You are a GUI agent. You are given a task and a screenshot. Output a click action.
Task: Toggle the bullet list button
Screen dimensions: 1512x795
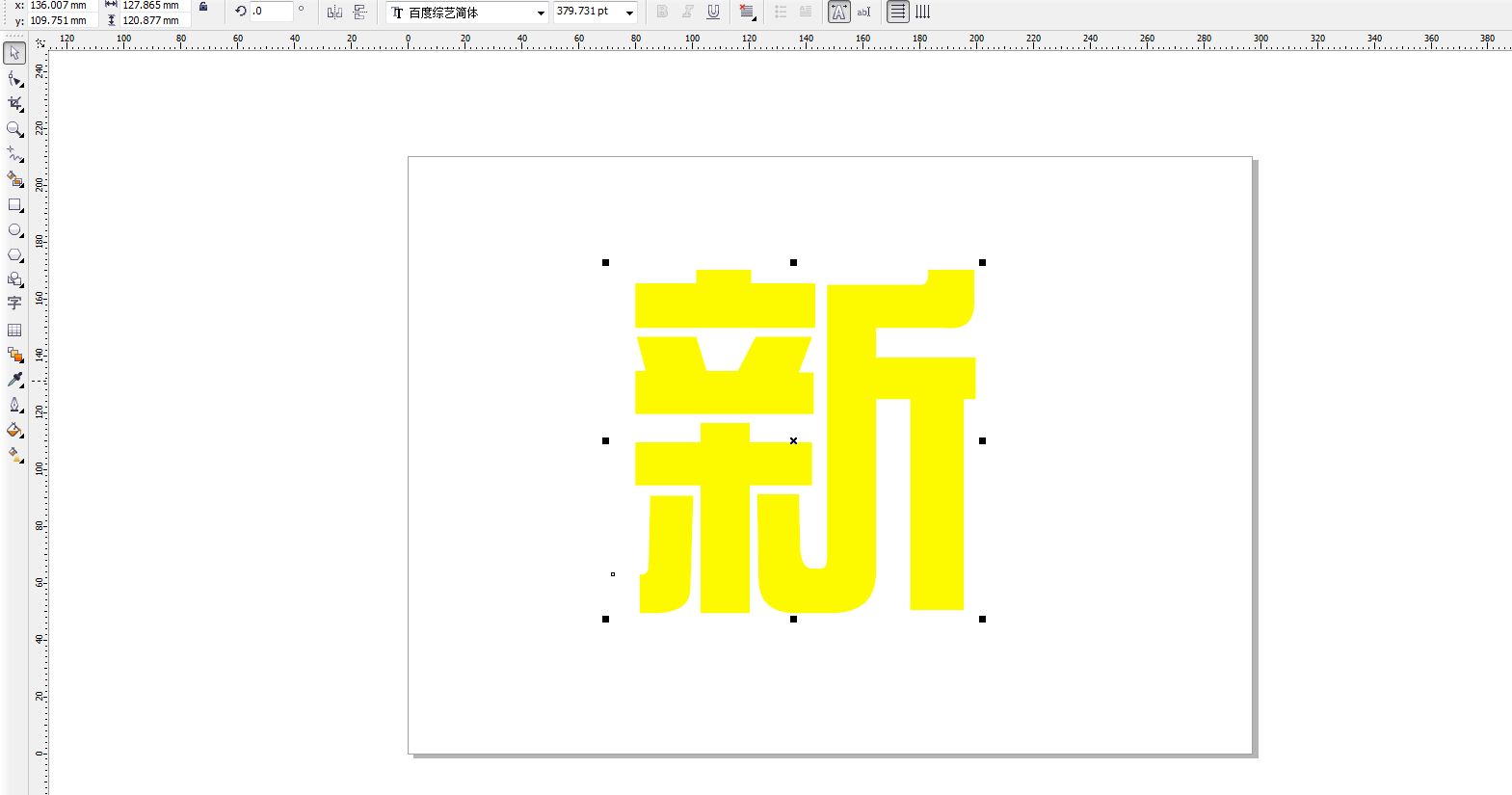click(781, 12)
